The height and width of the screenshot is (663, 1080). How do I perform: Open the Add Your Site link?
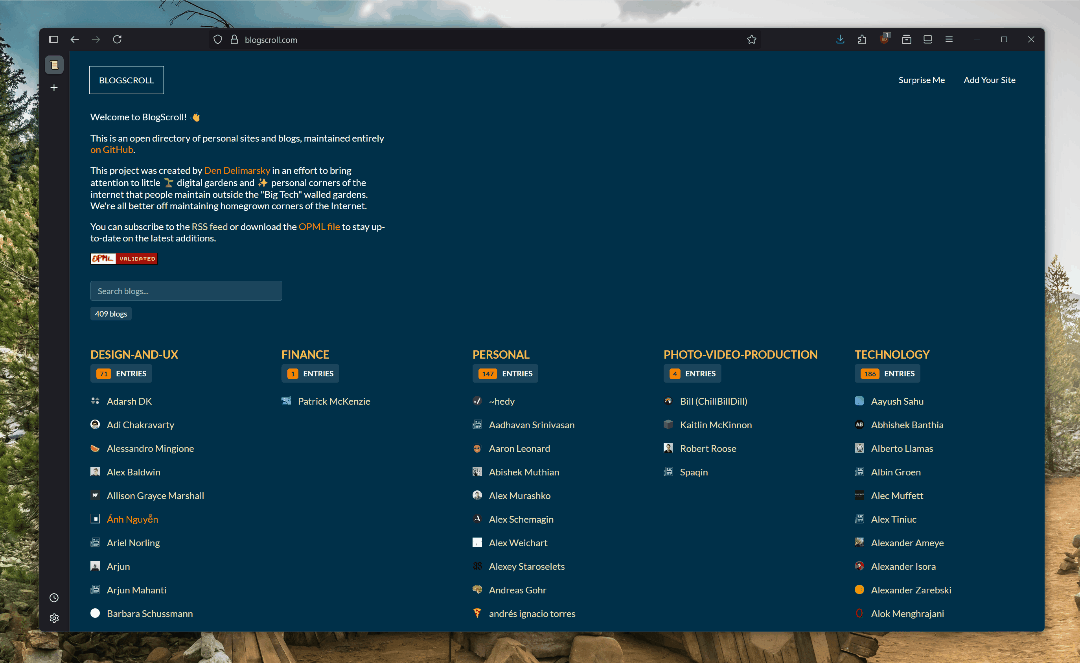click(x=989, y=80)
